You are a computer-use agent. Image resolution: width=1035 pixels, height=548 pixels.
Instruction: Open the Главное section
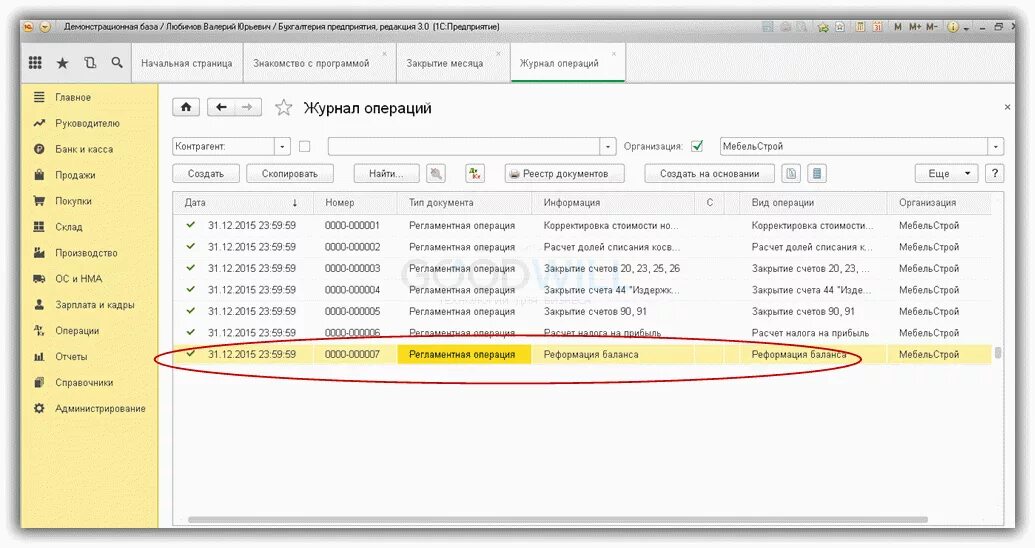tap(73, 97)
